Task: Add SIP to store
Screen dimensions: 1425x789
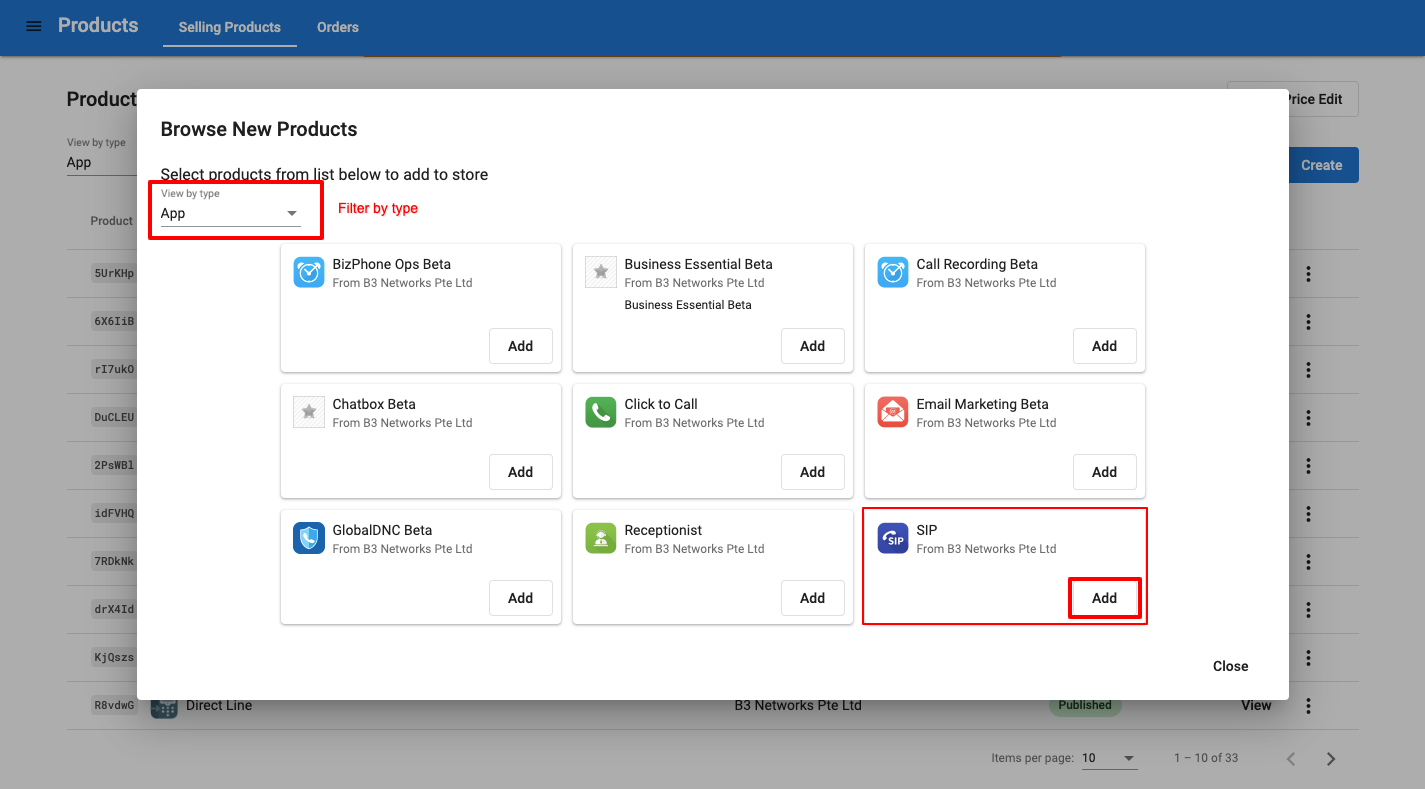Action: [1105, 598]
